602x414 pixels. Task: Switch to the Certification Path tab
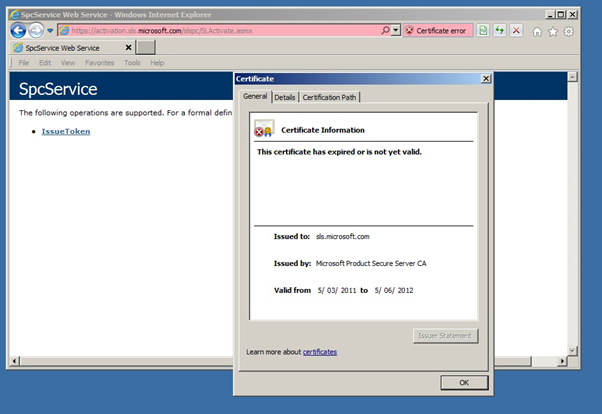point(329,97)
